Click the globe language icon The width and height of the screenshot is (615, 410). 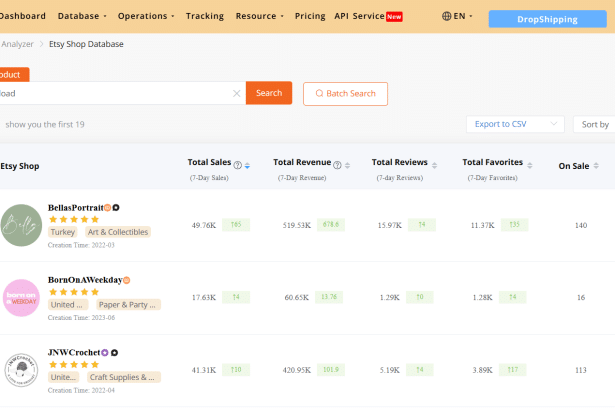(446, 16)
